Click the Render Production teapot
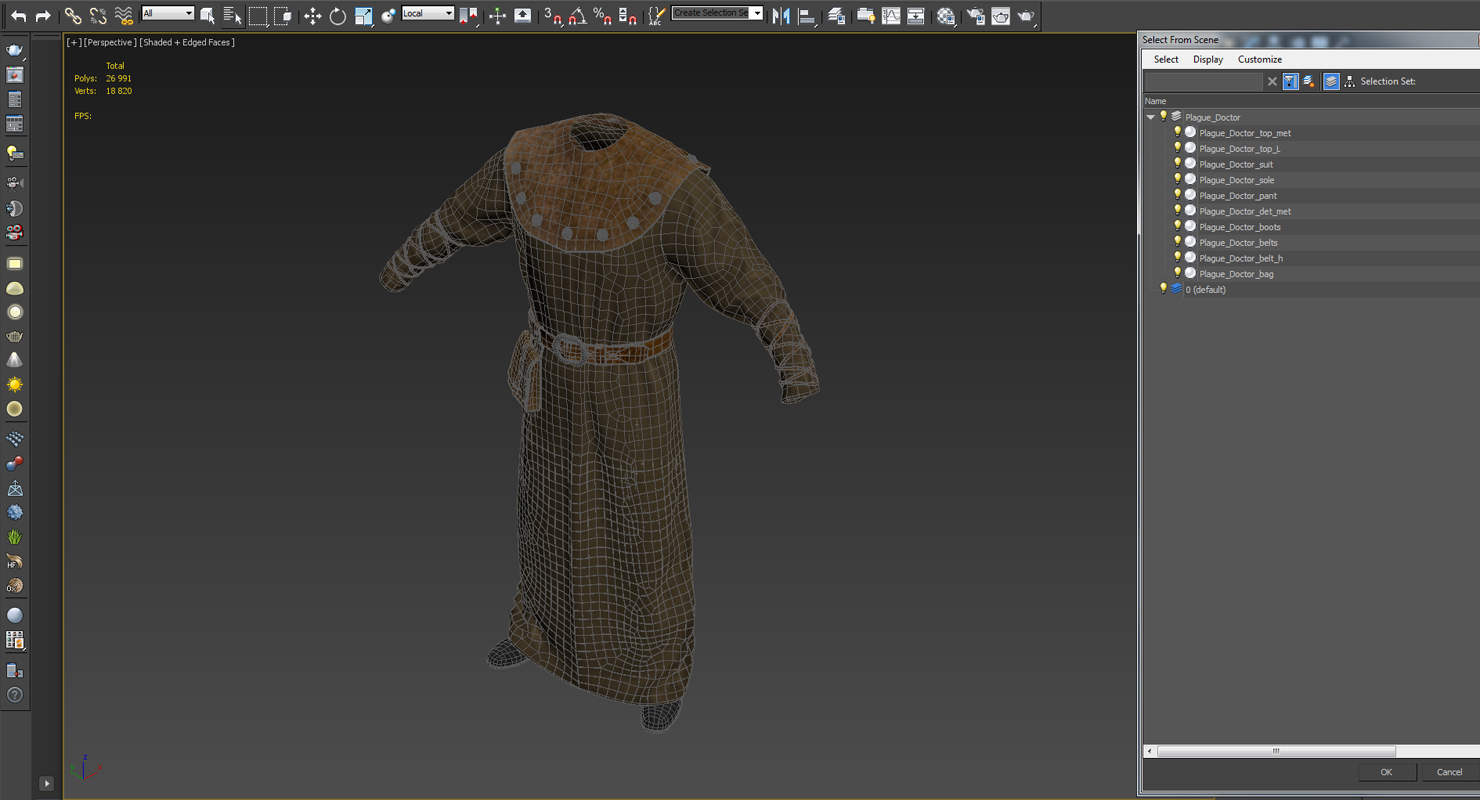 (x=1026, y=16)
